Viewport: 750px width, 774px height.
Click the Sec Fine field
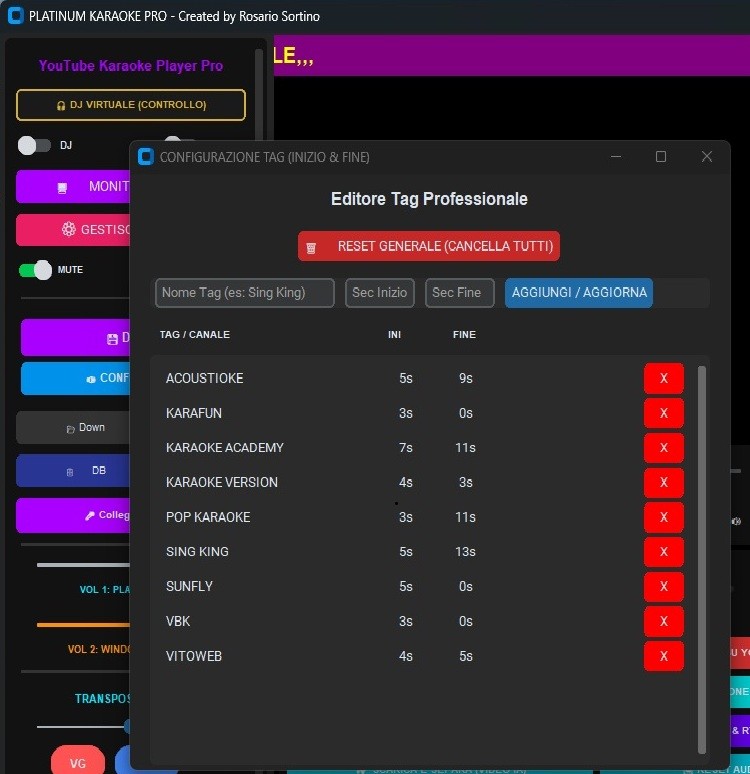point(459,293)
